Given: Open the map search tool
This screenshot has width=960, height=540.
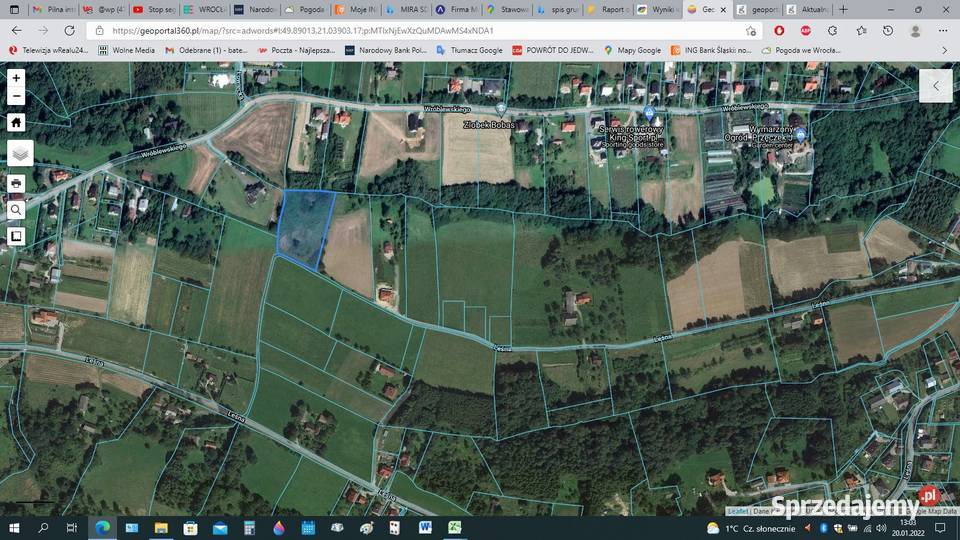Looking at the screenshot, I should [16, 210].
